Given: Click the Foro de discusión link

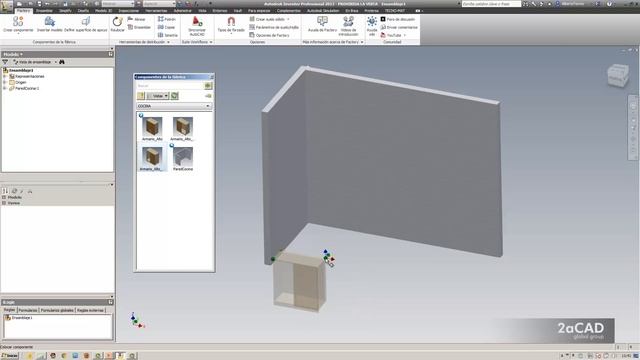Looking at the screenshot, I should coord(398,19).
